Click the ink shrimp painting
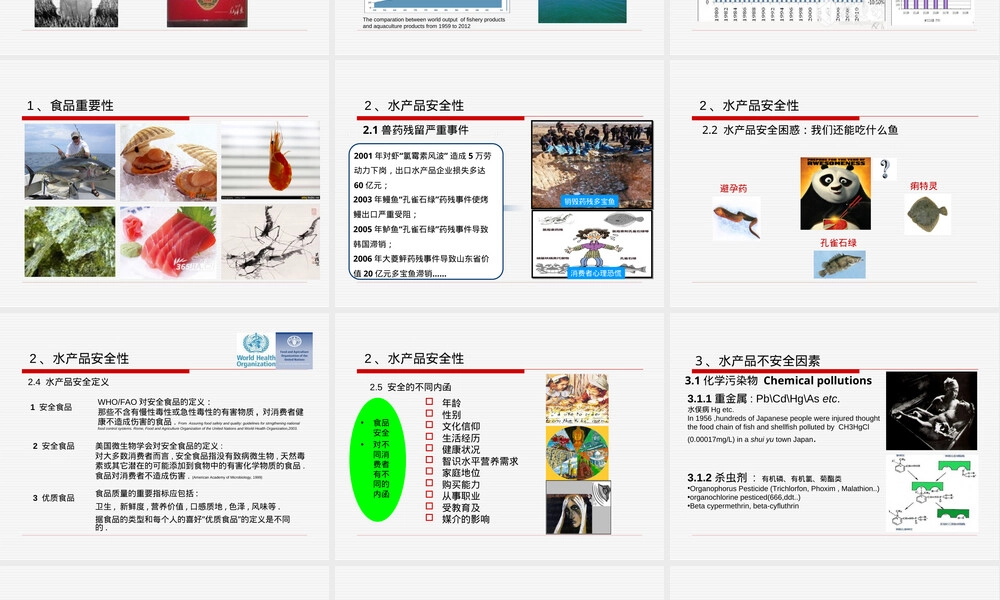 click(270, 242)
